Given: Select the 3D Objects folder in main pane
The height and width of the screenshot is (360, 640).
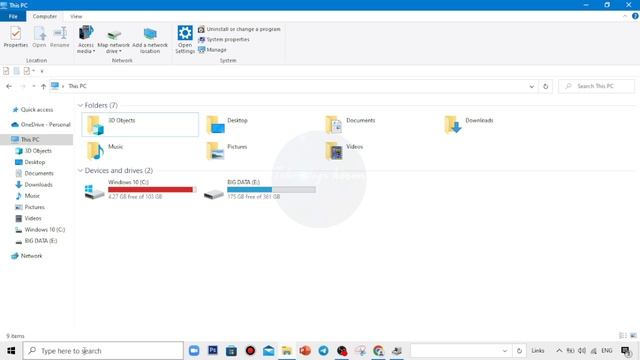Looking at the screenshot, I should [140, 124].
